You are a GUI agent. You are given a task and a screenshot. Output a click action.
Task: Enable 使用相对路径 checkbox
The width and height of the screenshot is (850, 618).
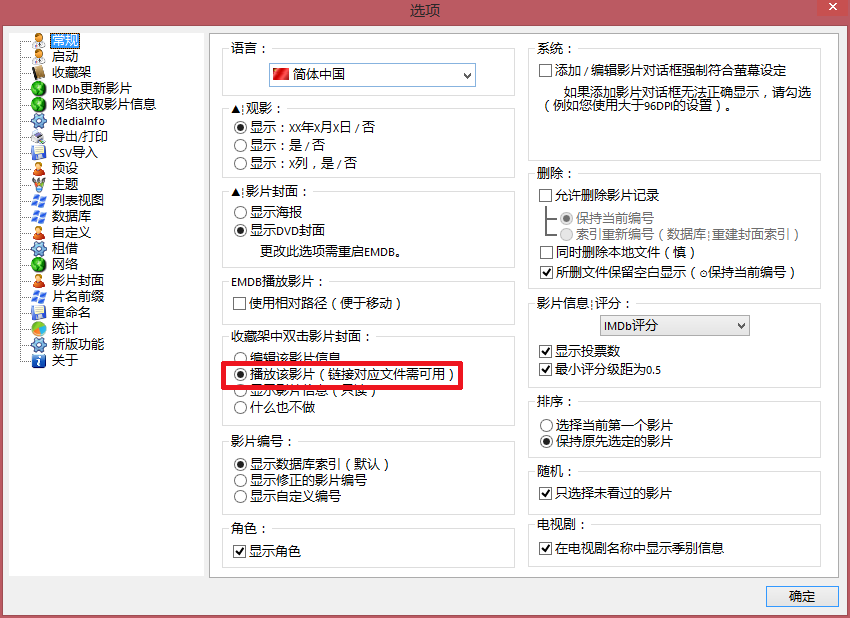(x=240, y=303)
